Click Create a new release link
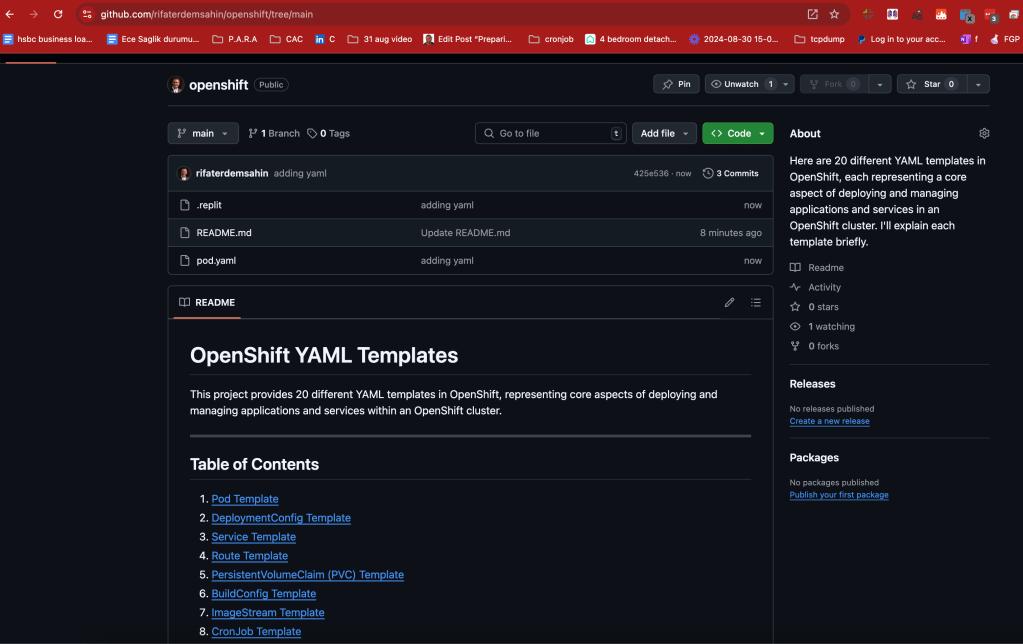The width and height of the screenshot is (1023, 644). click(x=829, y=421)
